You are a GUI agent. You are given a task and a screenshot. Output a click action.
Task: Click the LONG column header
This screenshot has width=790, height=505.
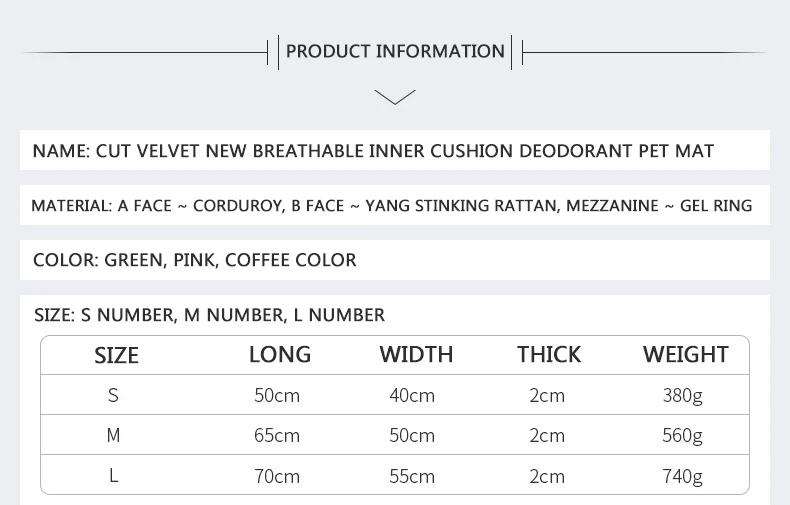click(x=280, y=354)
